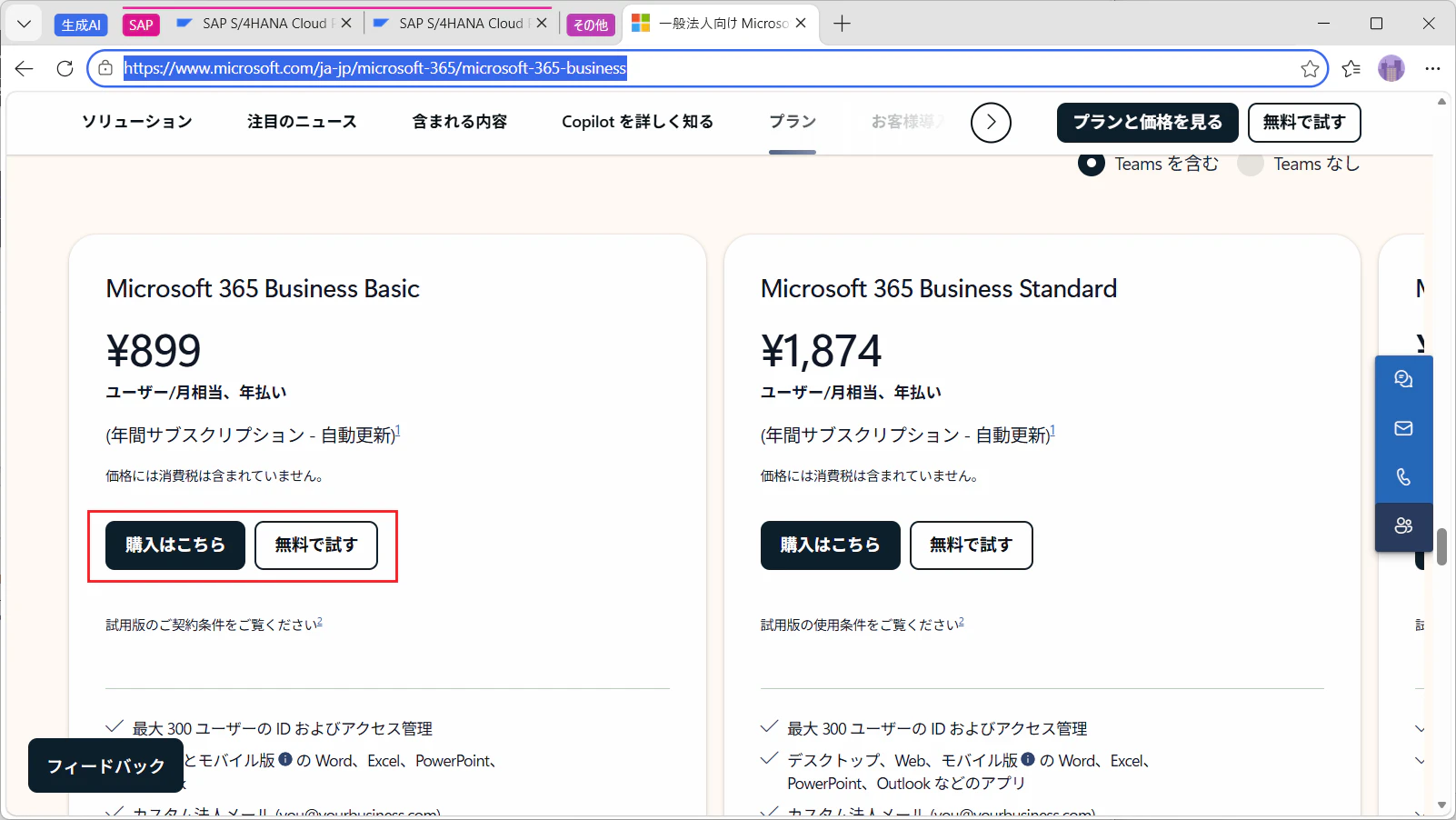Add this page to favorites with the star

click(x=1310, y=68)
